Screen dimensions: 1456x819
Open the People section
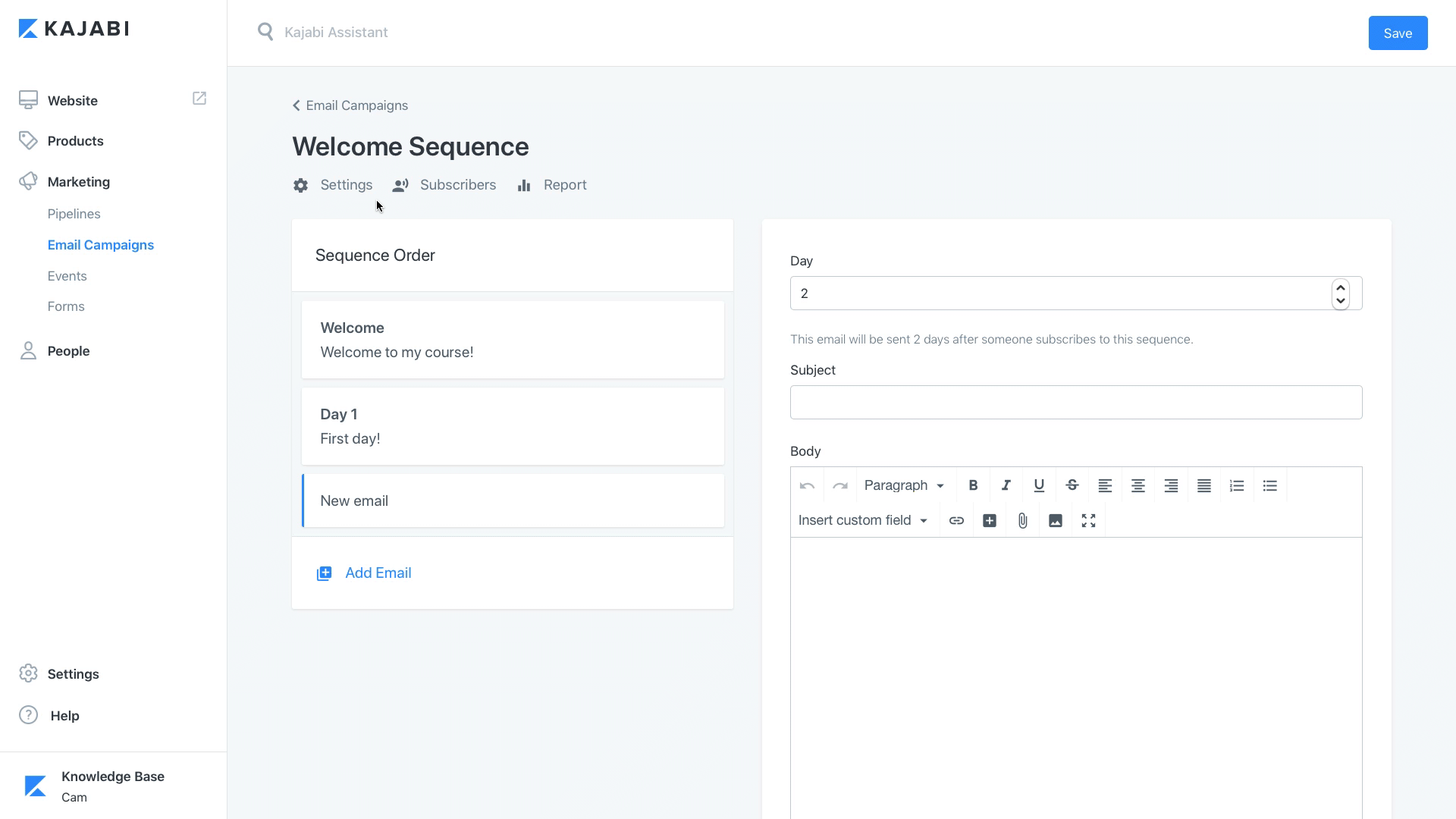tap(68, 351)
